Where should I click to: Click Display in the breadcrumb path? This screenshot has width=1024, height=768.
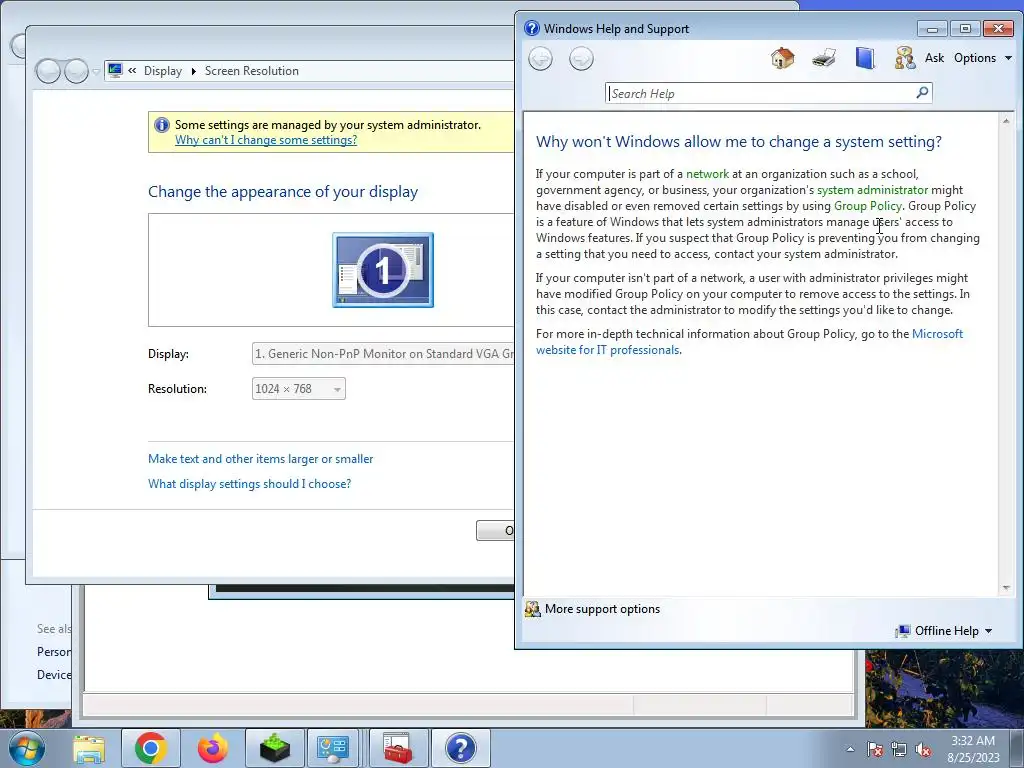tap(163, 71)
